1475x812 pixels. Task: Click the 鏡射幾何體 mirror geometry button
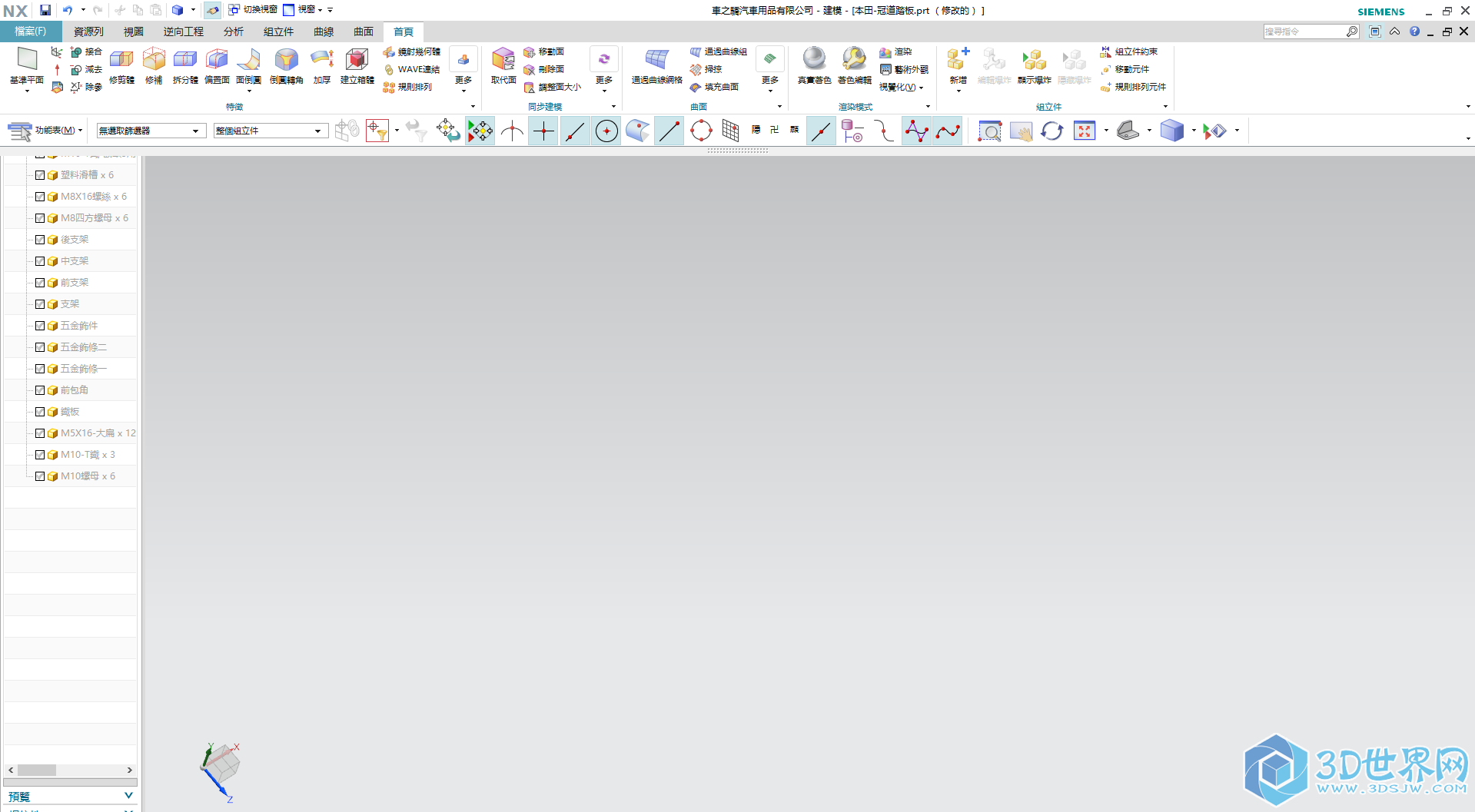click(x=412, y=51)
